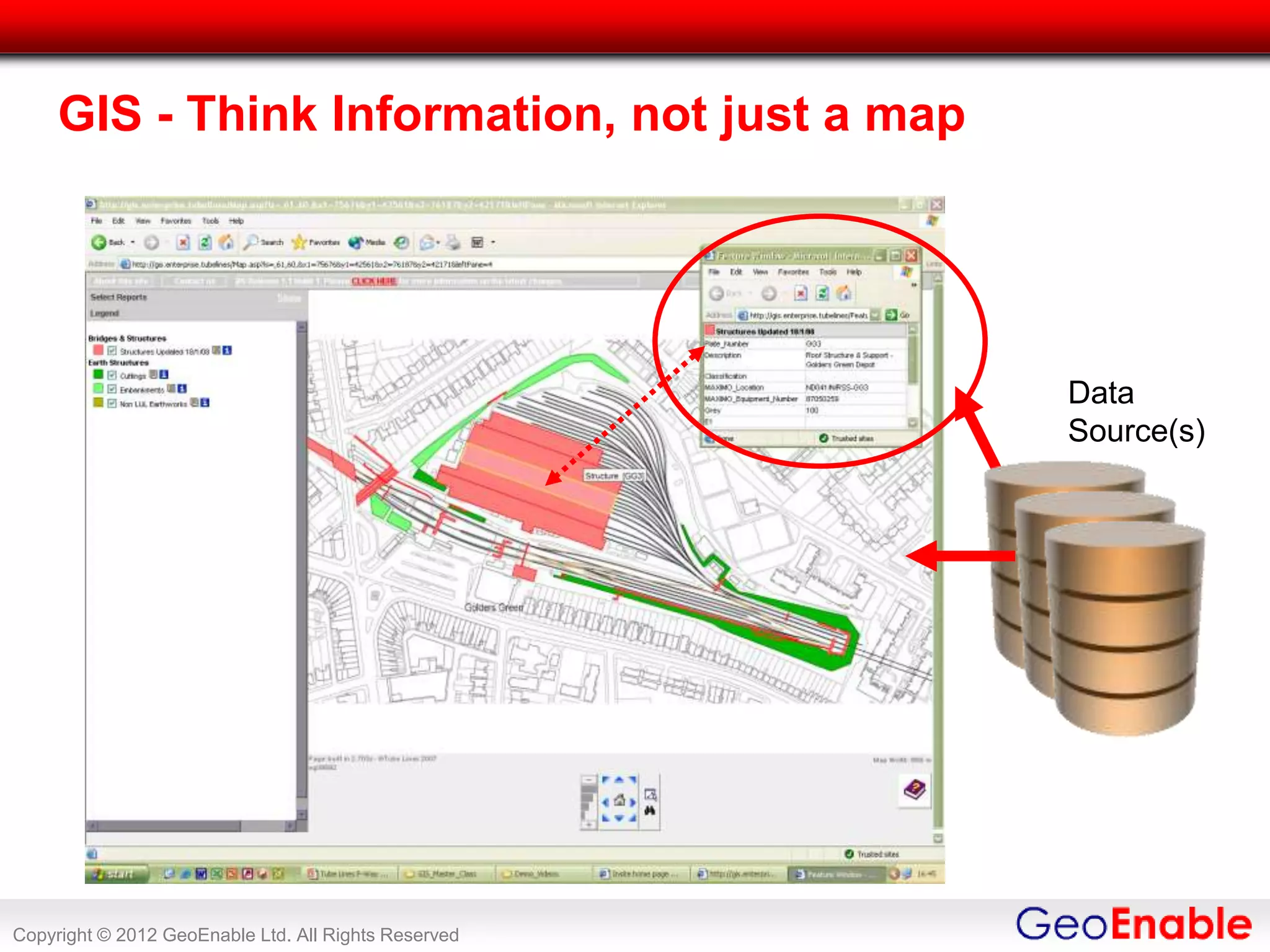Open Media button in main browser toolbar
This screenshot has width=1270, height=952.
point(366,242)
